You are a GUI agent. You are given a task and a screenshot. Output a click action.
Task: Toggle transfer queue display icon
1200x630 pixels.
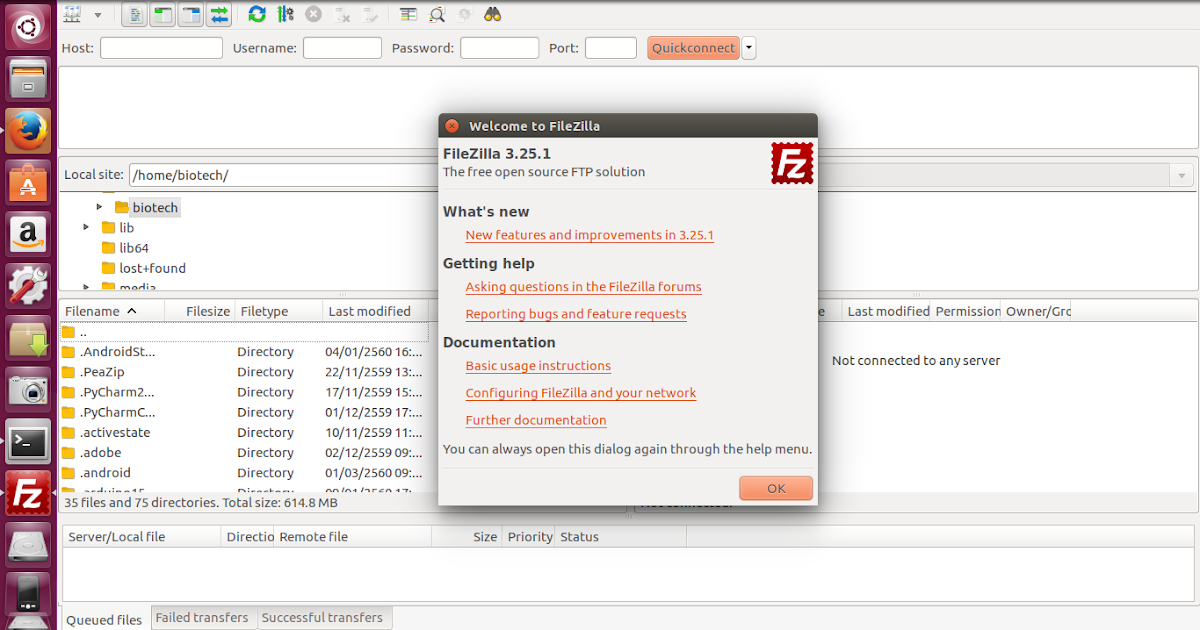219,14
